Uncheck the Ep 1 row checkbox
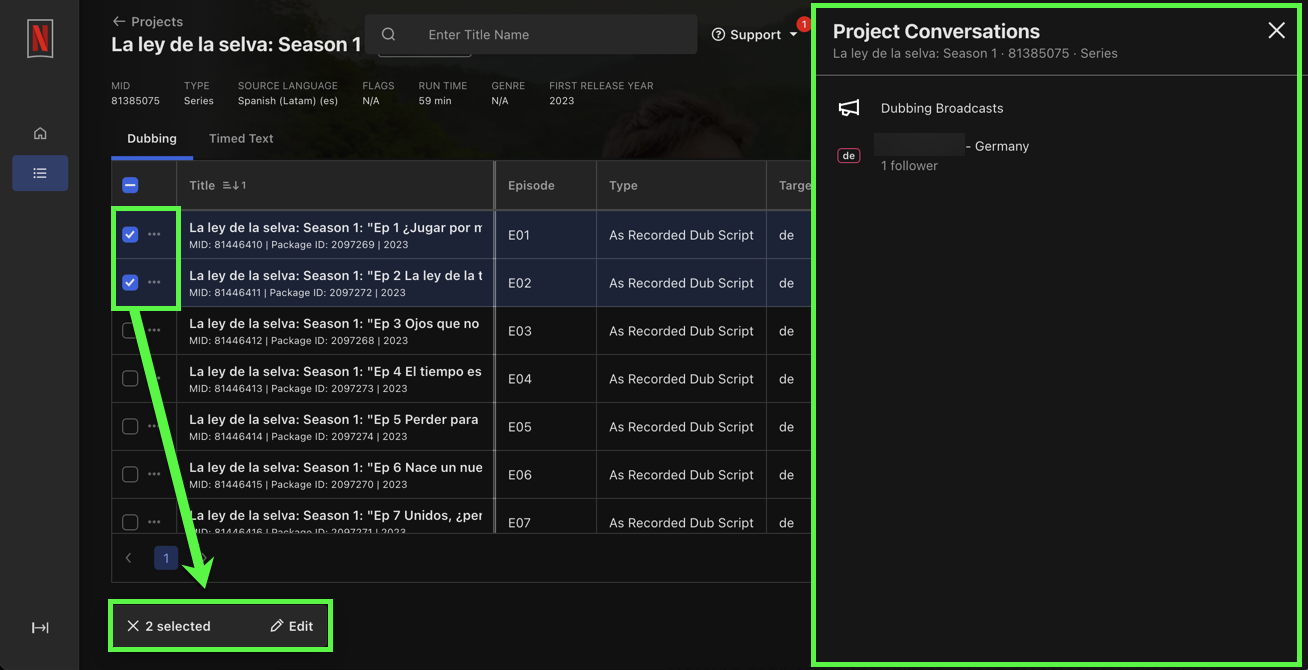1308x670 pixels. click(130, 235)
